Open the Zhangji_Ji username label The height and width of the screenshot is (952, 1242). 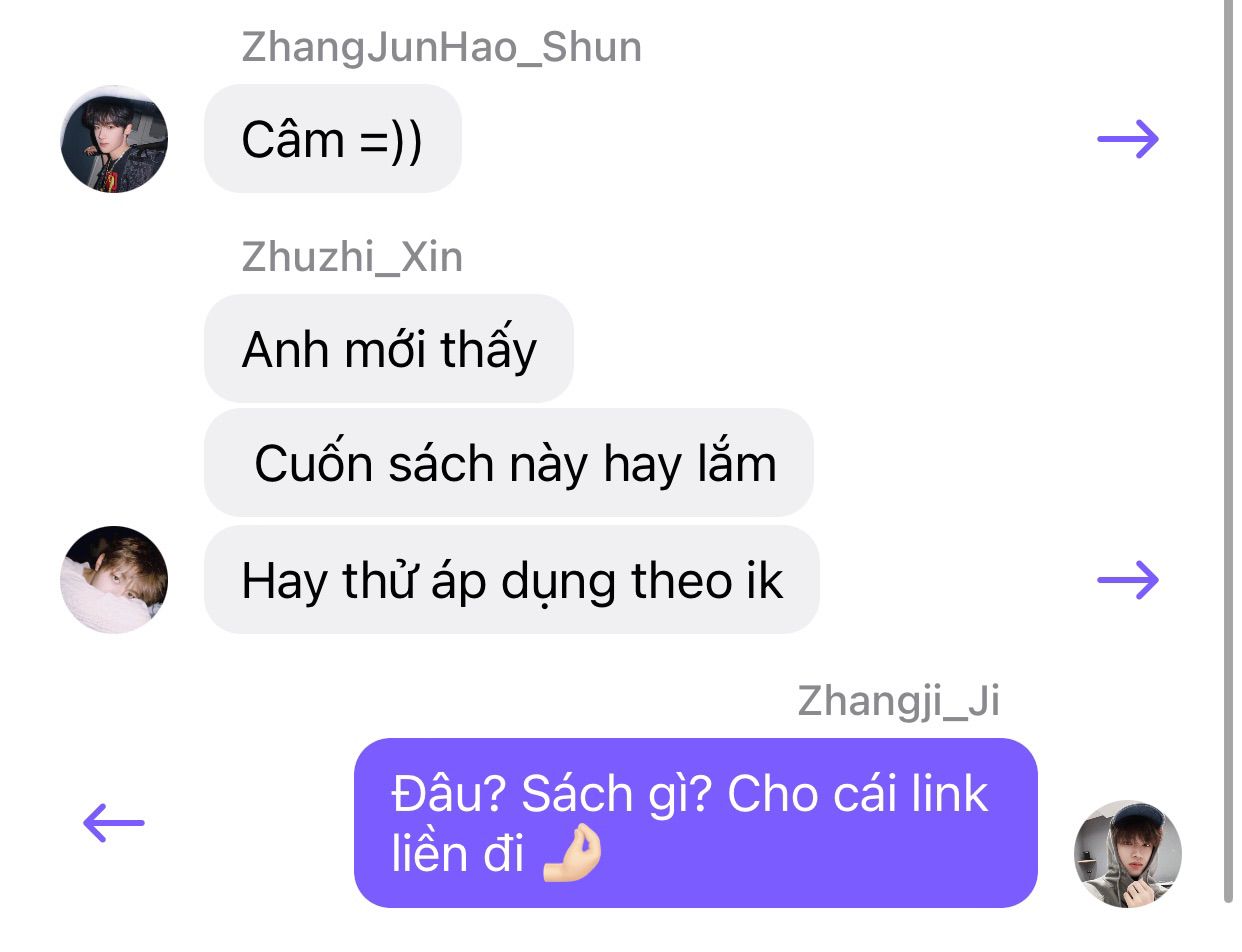tap(899, 702)
